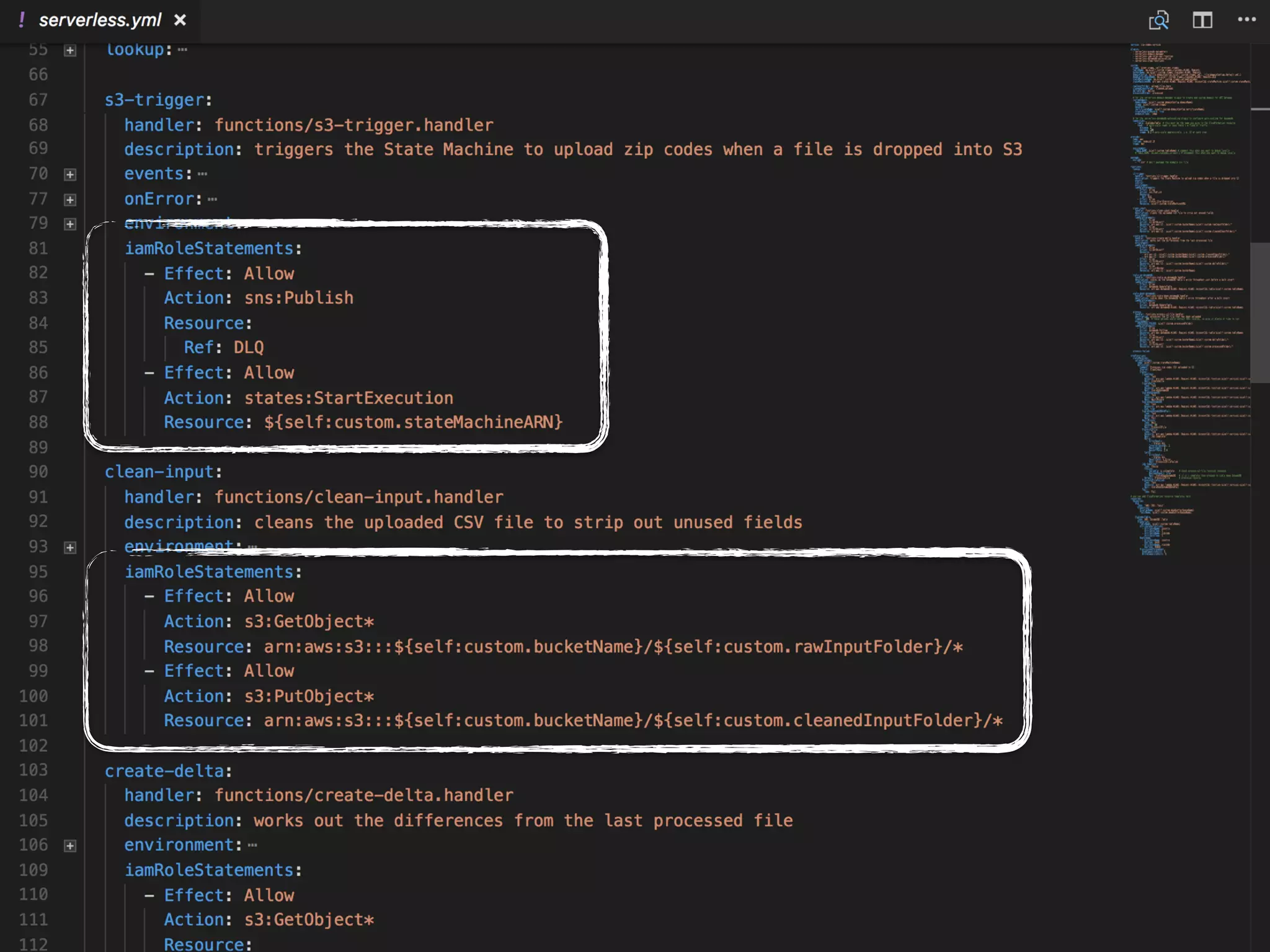Screen dimensions: 1270x952
Task: Click the states:StartExecution action text
Action: coord(348,398)
